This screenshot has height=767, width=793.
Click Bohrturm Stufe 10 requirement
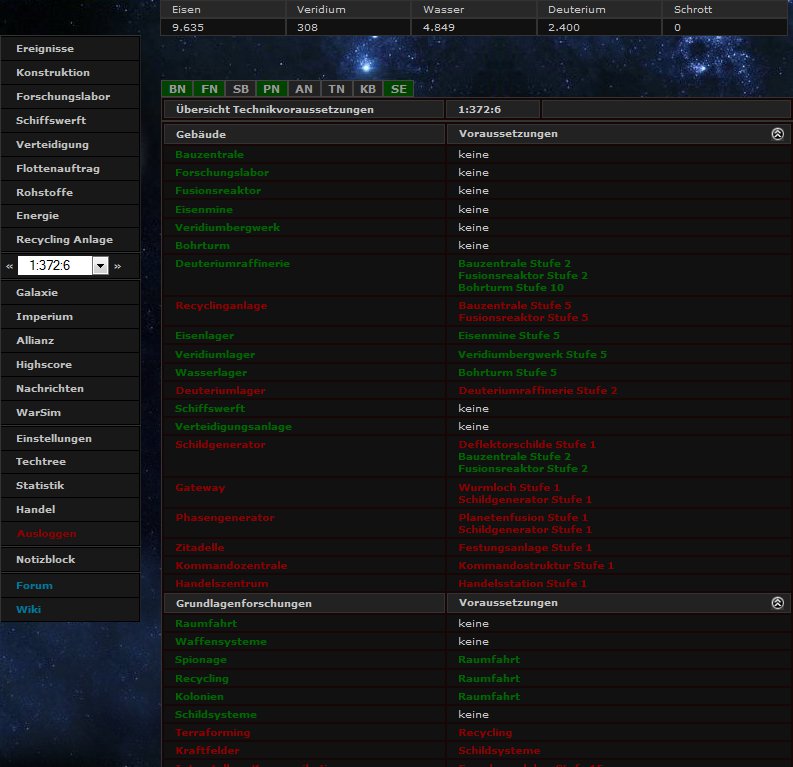coord(511,288)
